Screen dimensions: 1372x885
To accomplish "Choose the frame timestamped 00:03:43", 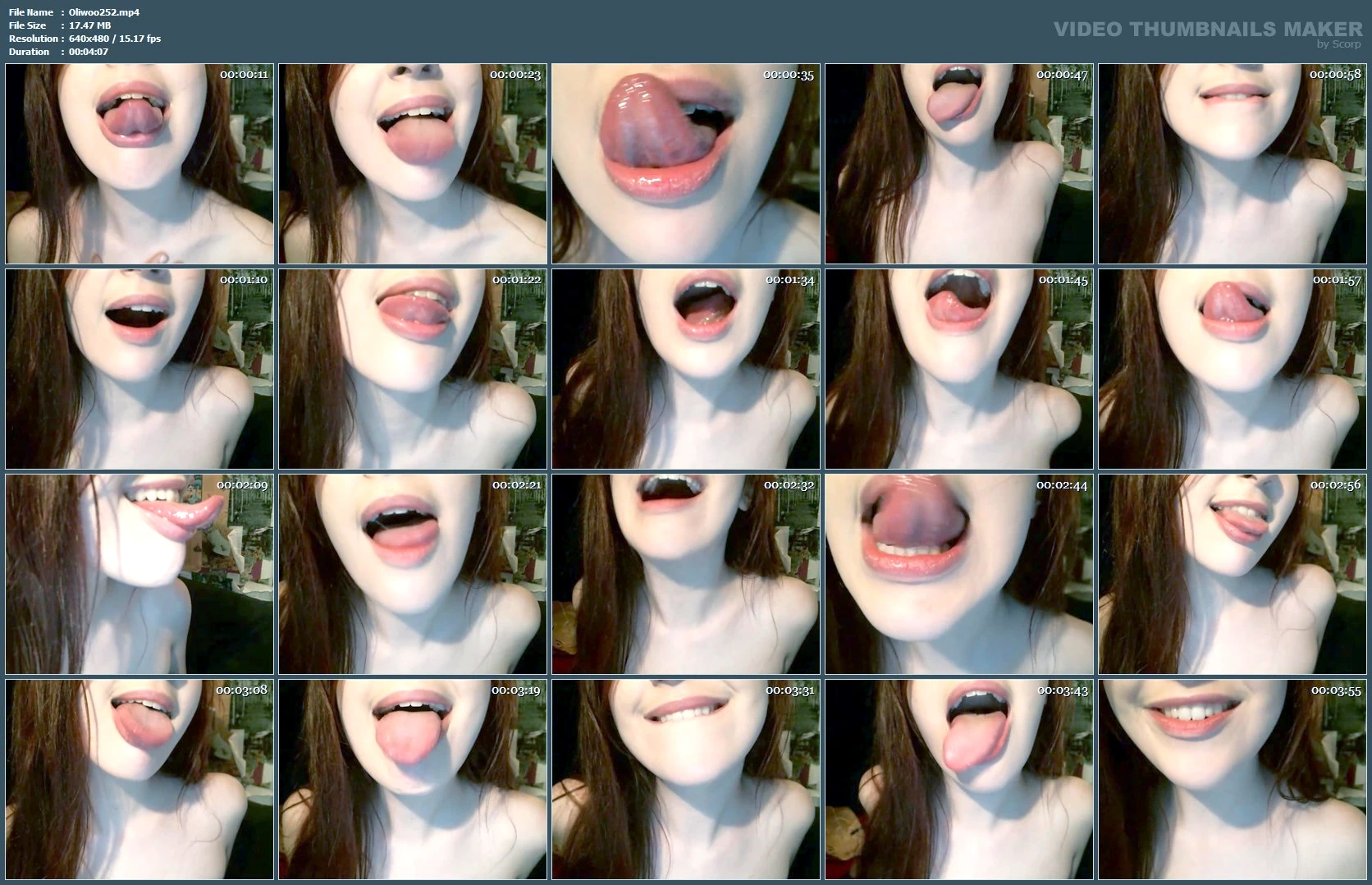I will coord(959,779).
